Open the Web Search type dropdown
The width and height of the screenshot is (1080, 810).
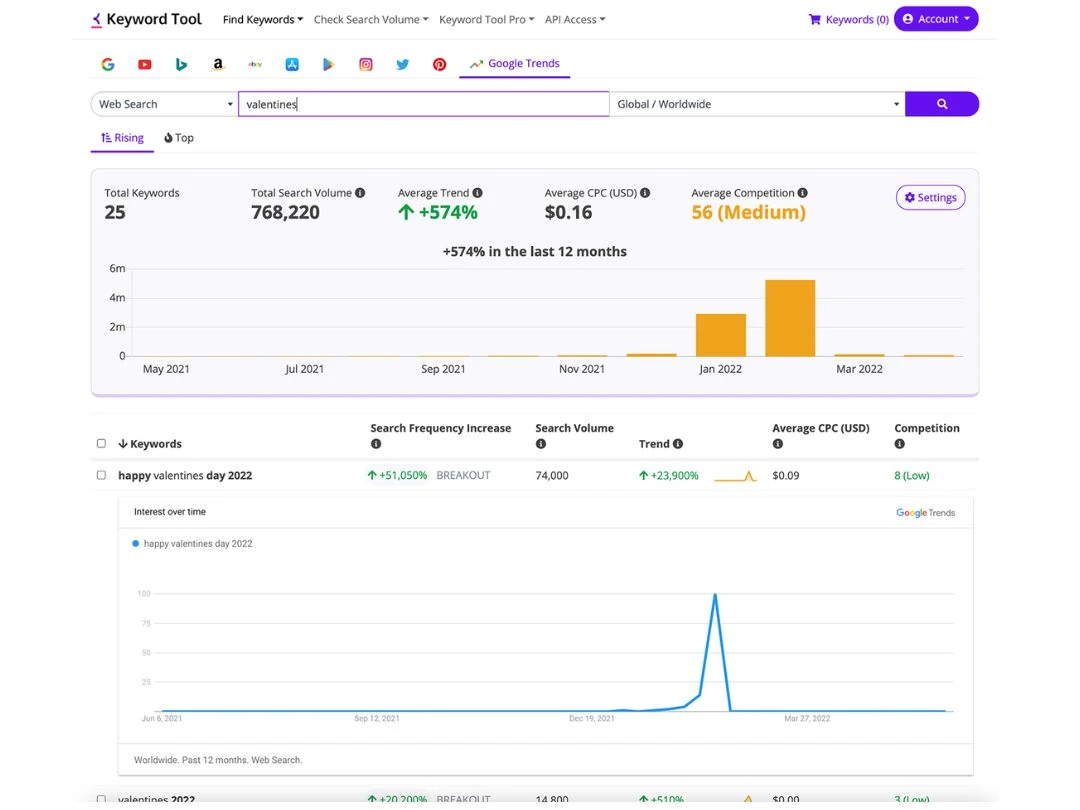pos(163,103)
